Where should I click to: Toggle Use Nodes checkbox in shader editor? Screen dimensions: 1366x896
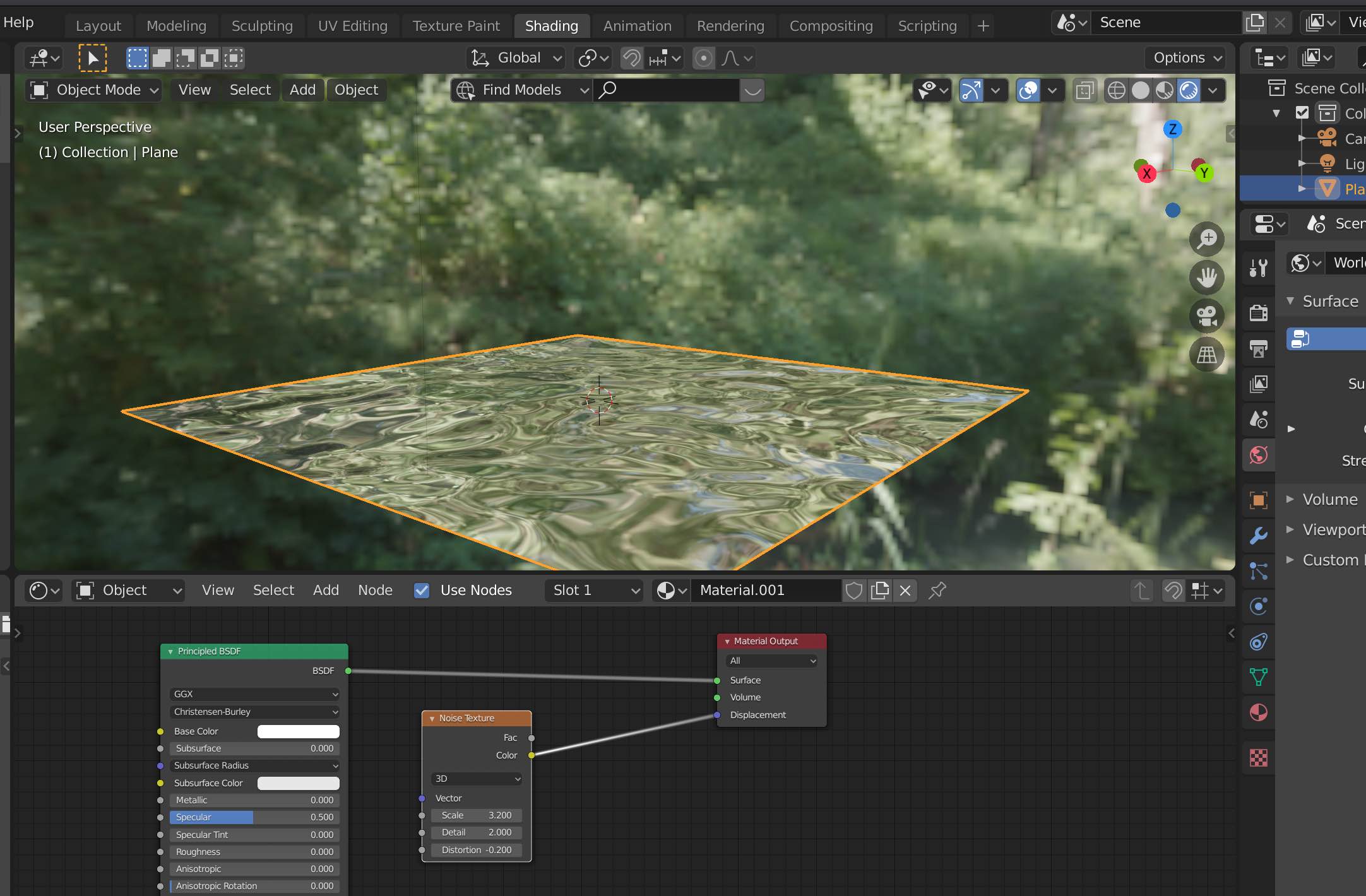pos(421,589)
